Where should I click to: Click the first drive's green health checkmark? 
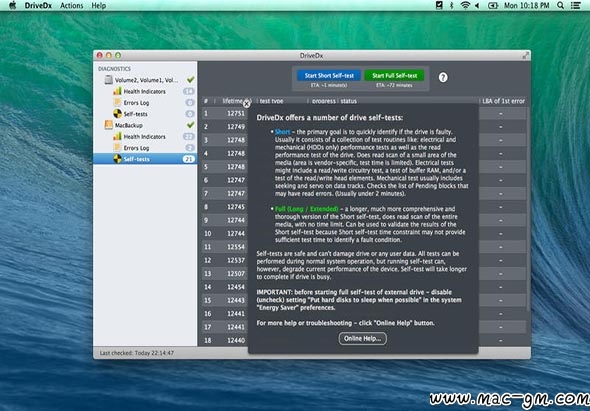point(191,79)
